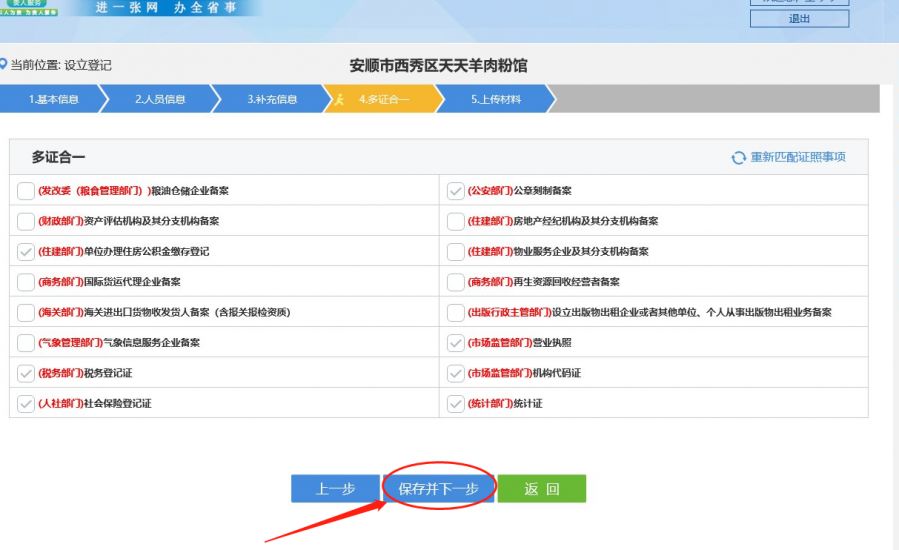The image size is (899, 550).
Task: Click the 机构代码证 label text
Action: tap(557, 373)
